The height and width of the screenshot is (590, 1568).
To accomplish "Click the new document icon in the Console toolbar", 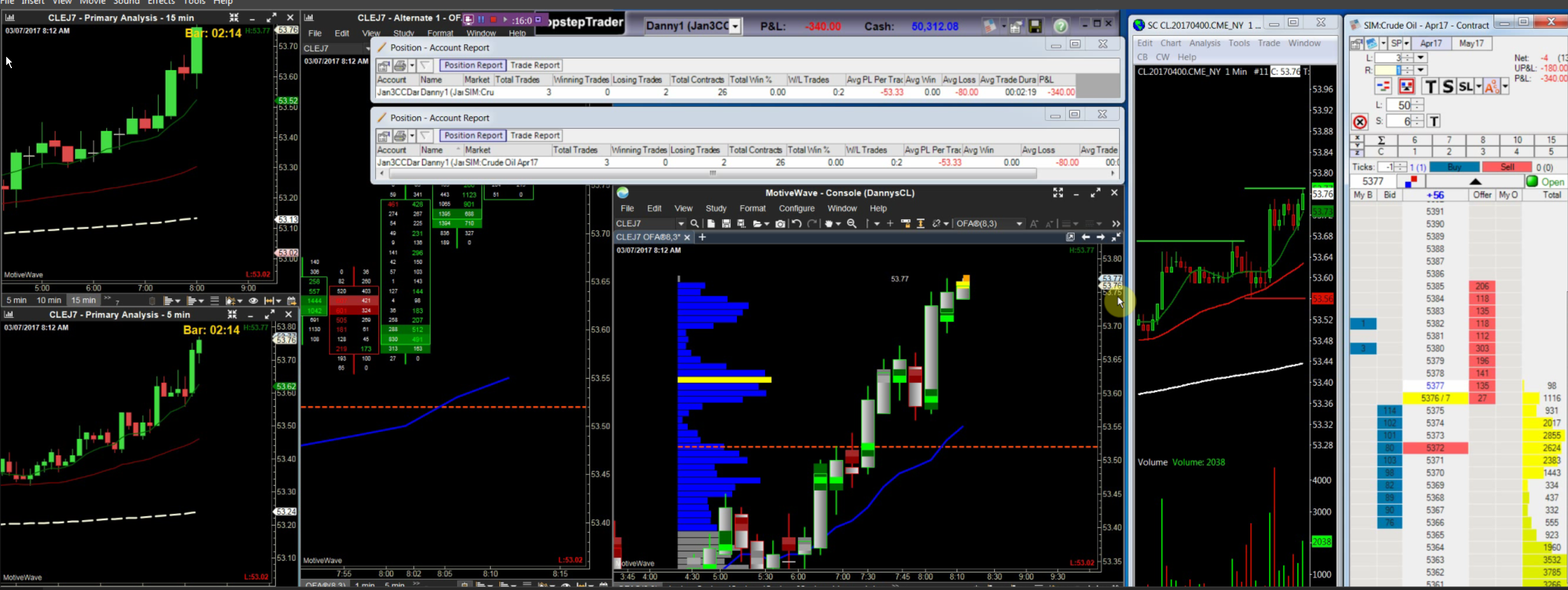I will (711, 224).
